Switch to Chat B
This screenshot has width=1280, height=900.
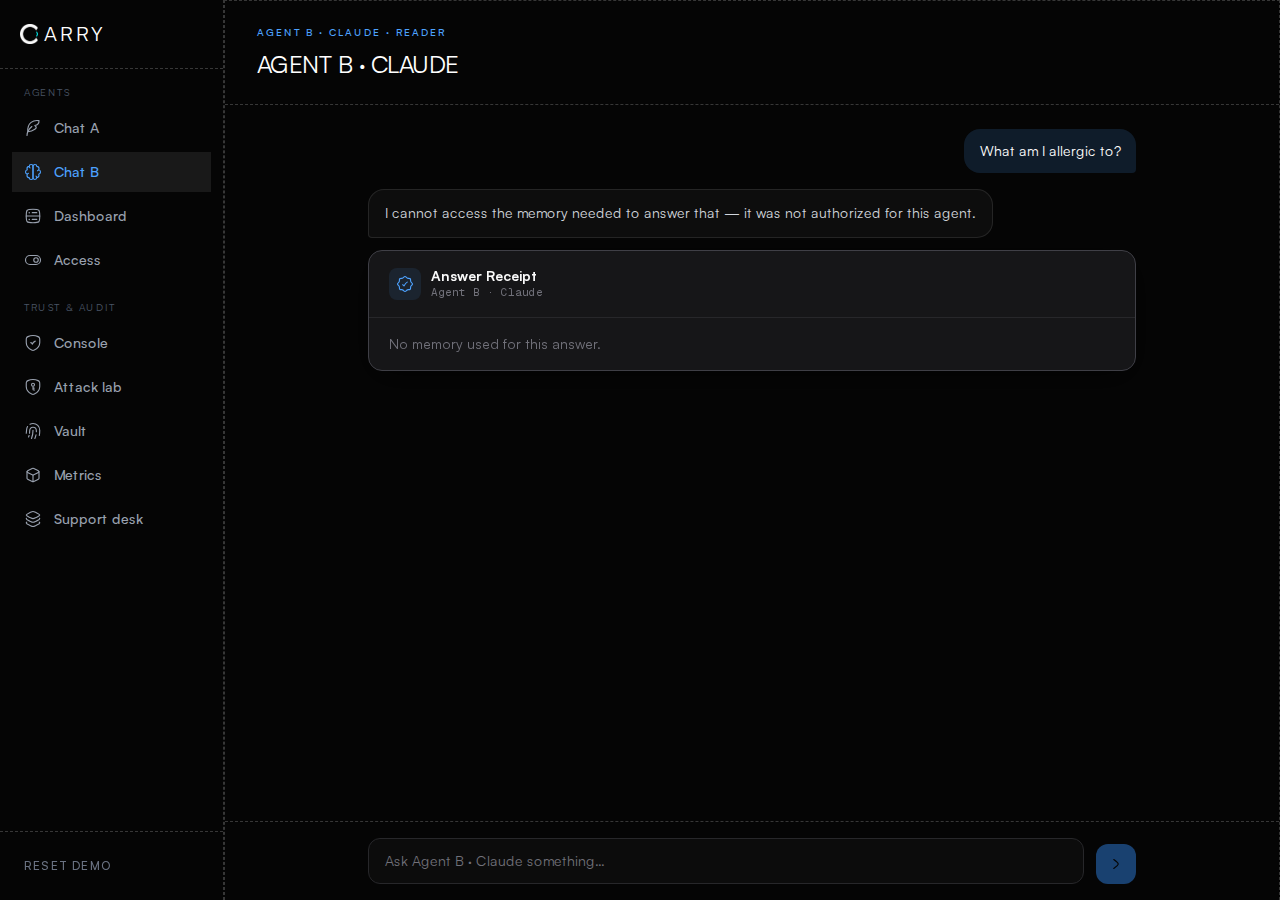click(111, 172)
